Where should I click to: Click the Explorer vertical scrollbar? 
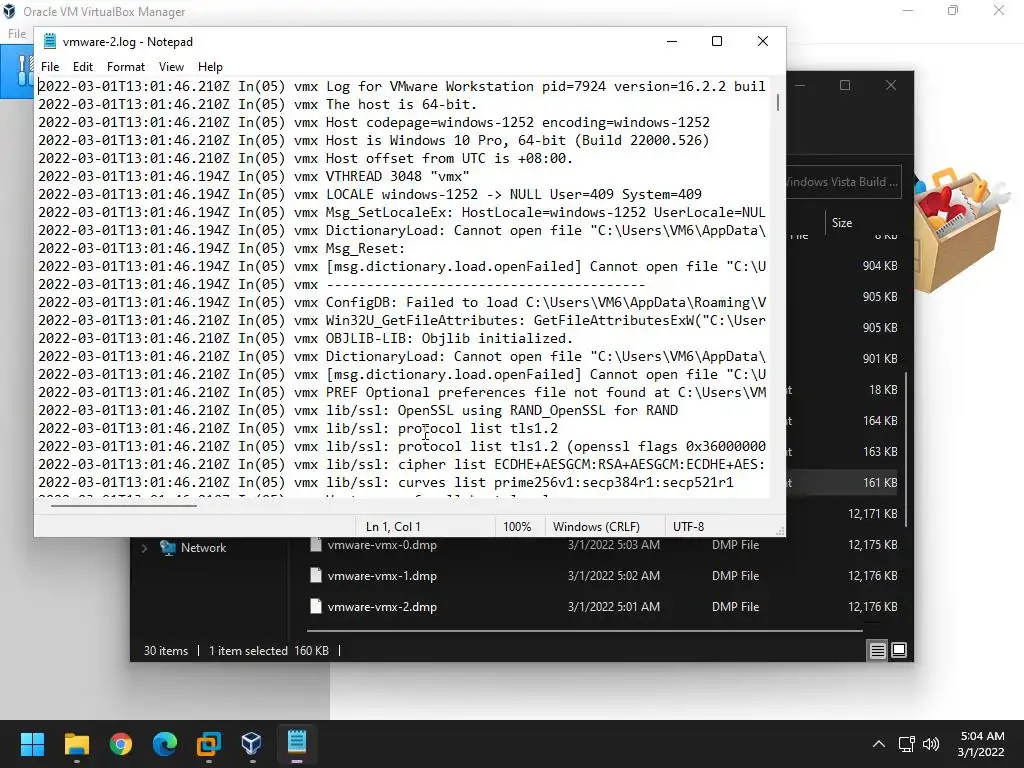point(906,449)
